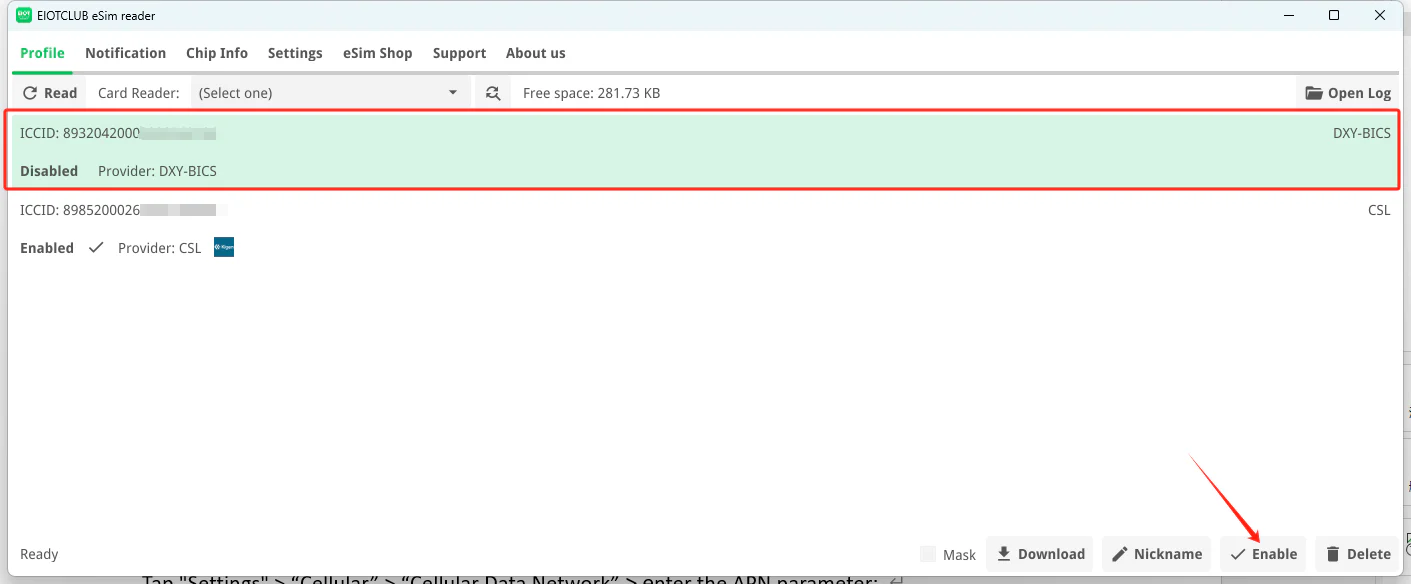Click DXY-BICS name on the right

[x=1361, y=133]
